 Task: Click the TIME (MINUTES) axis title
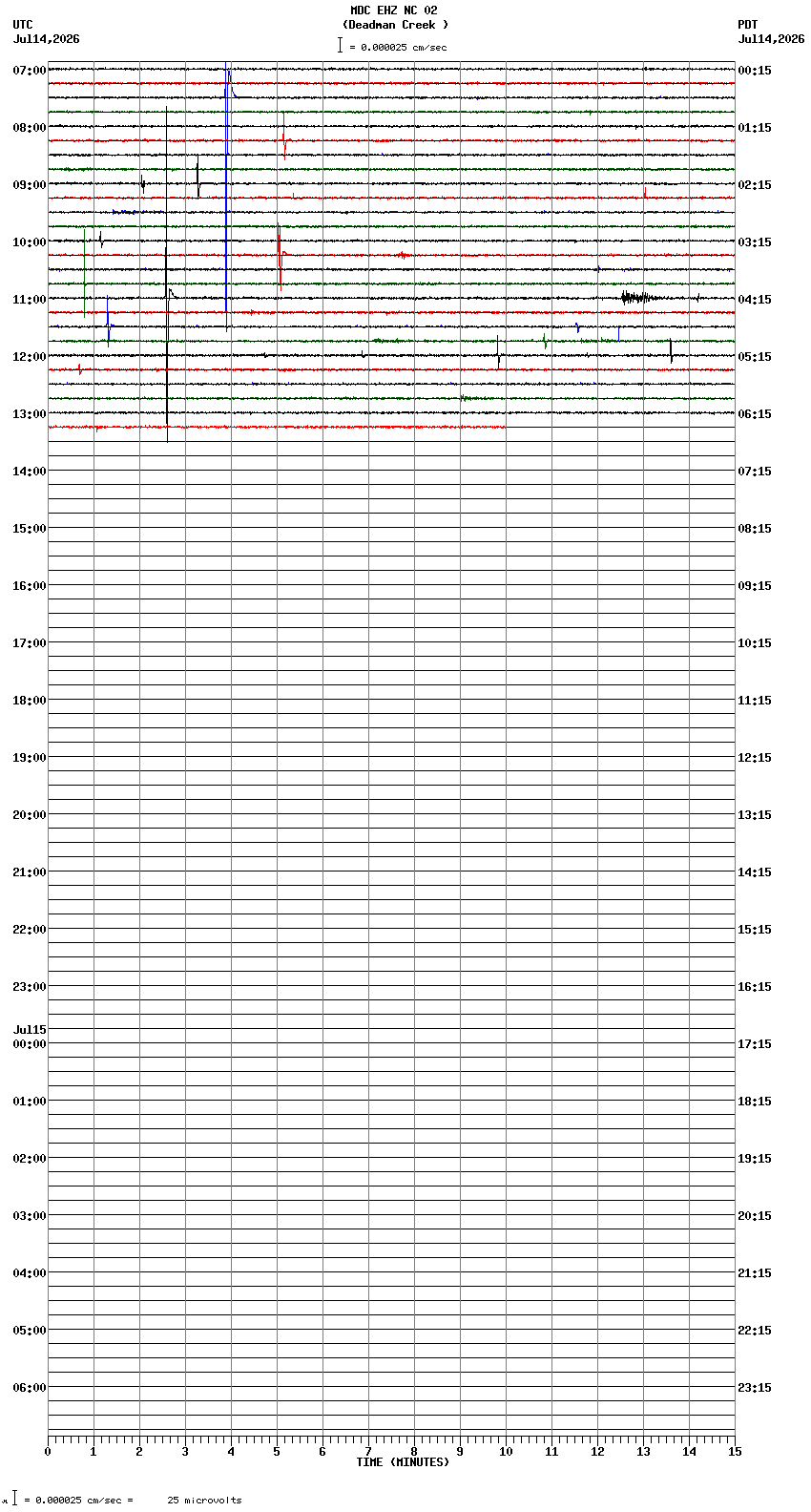click(403, 1462)
